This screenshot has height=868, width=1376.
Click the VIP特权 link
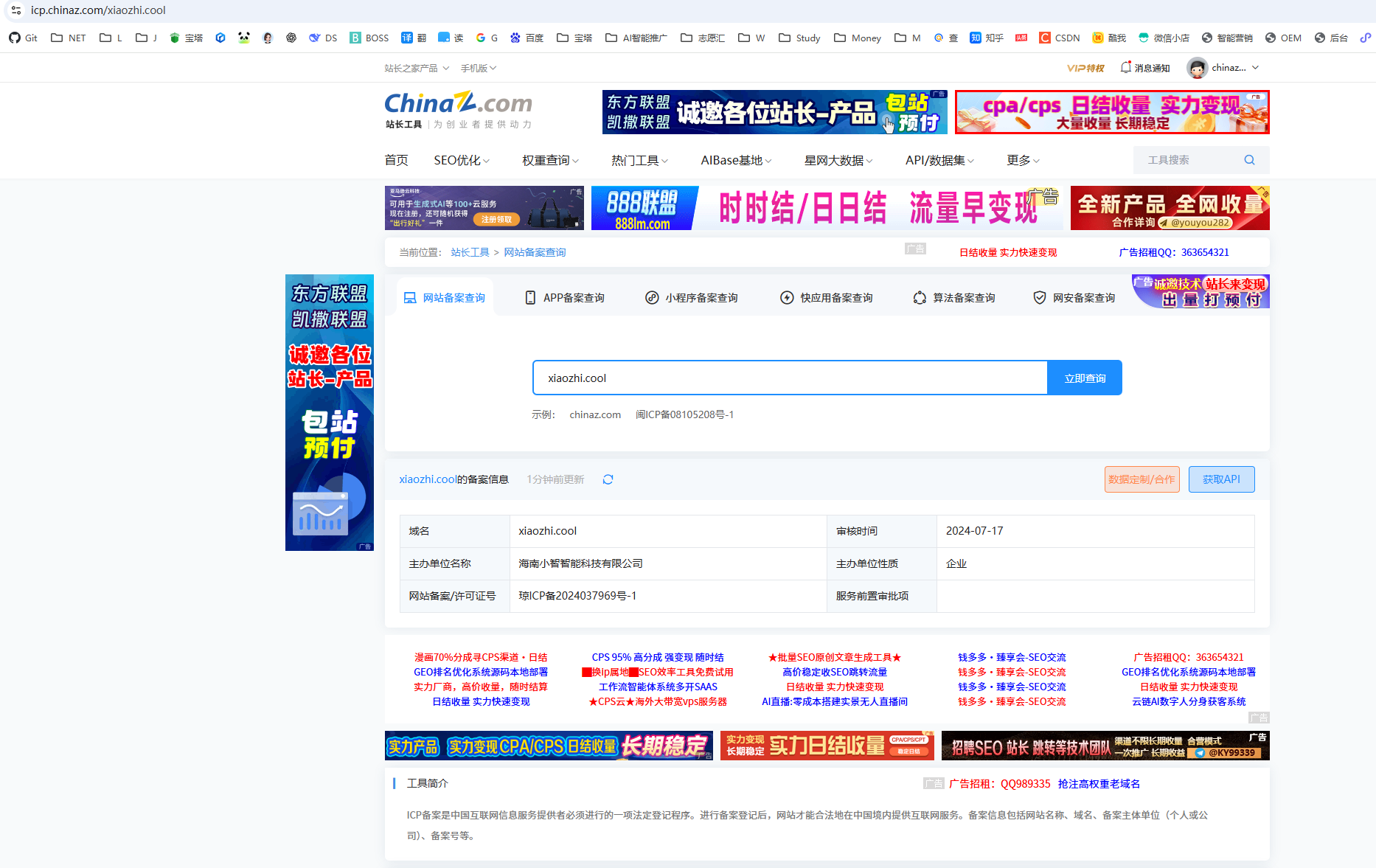pyautogui.click(x=1085, y=68)
